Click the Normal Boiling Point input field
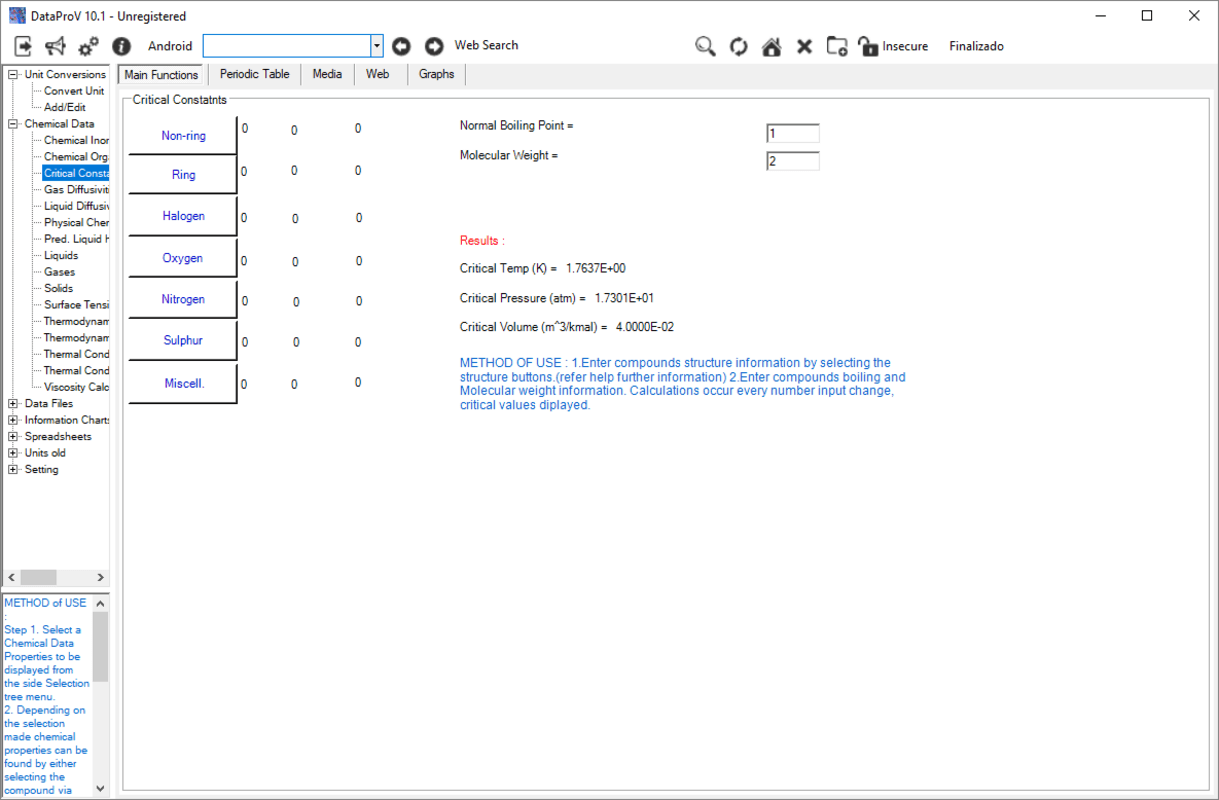 [793, 134]
